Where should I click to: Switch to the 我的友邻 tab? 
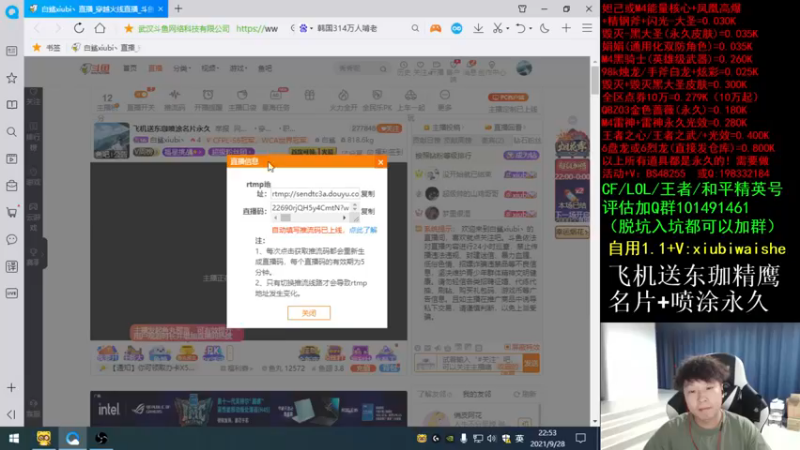coord(477,394)
